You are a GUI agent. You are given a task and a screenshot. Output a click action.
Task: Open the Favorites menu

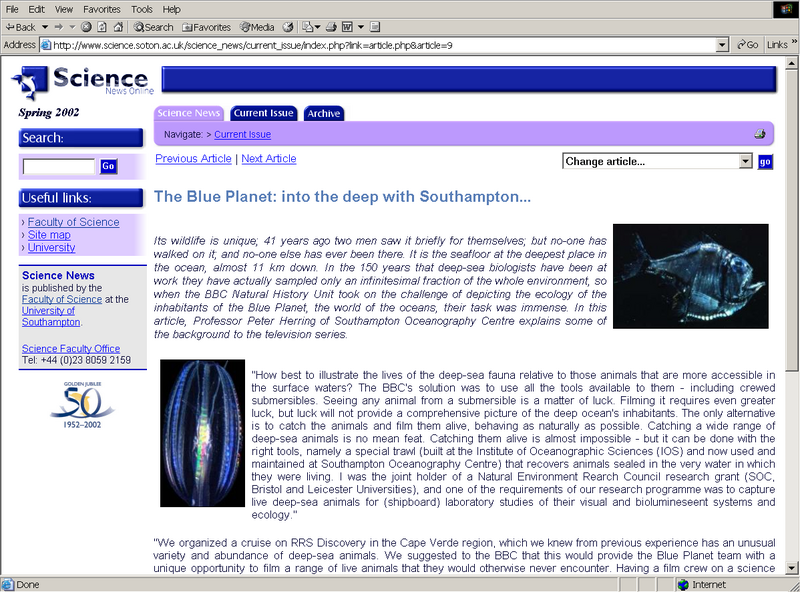point(102,9)
